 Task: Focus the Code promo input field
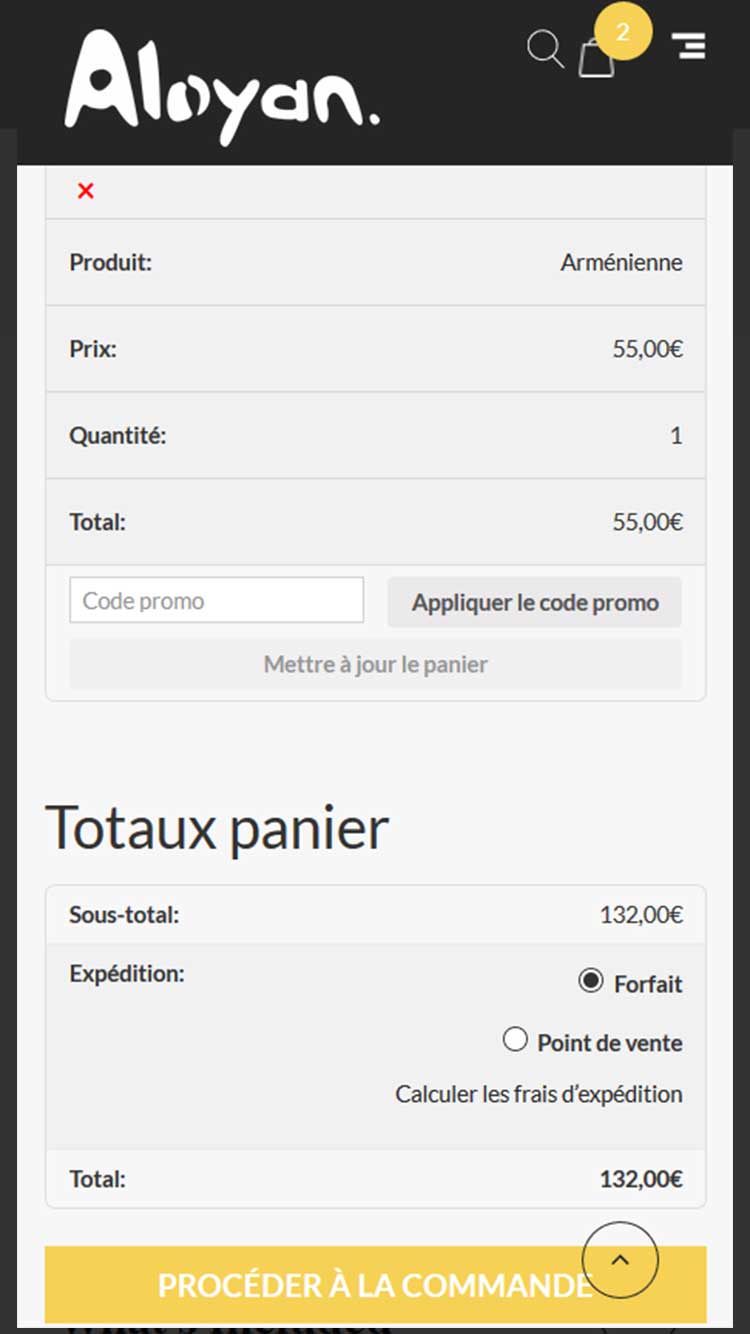(217, 601)
